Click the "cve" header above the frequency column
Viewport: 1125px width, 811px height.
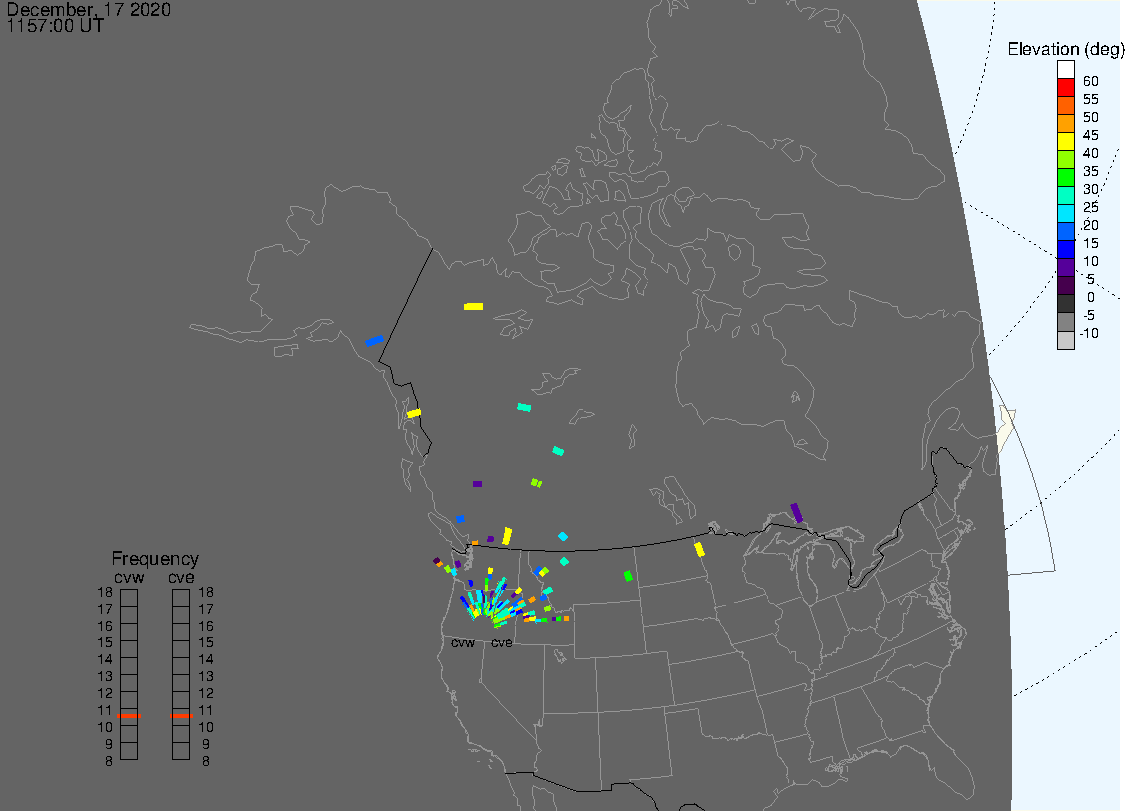[181, 578]
